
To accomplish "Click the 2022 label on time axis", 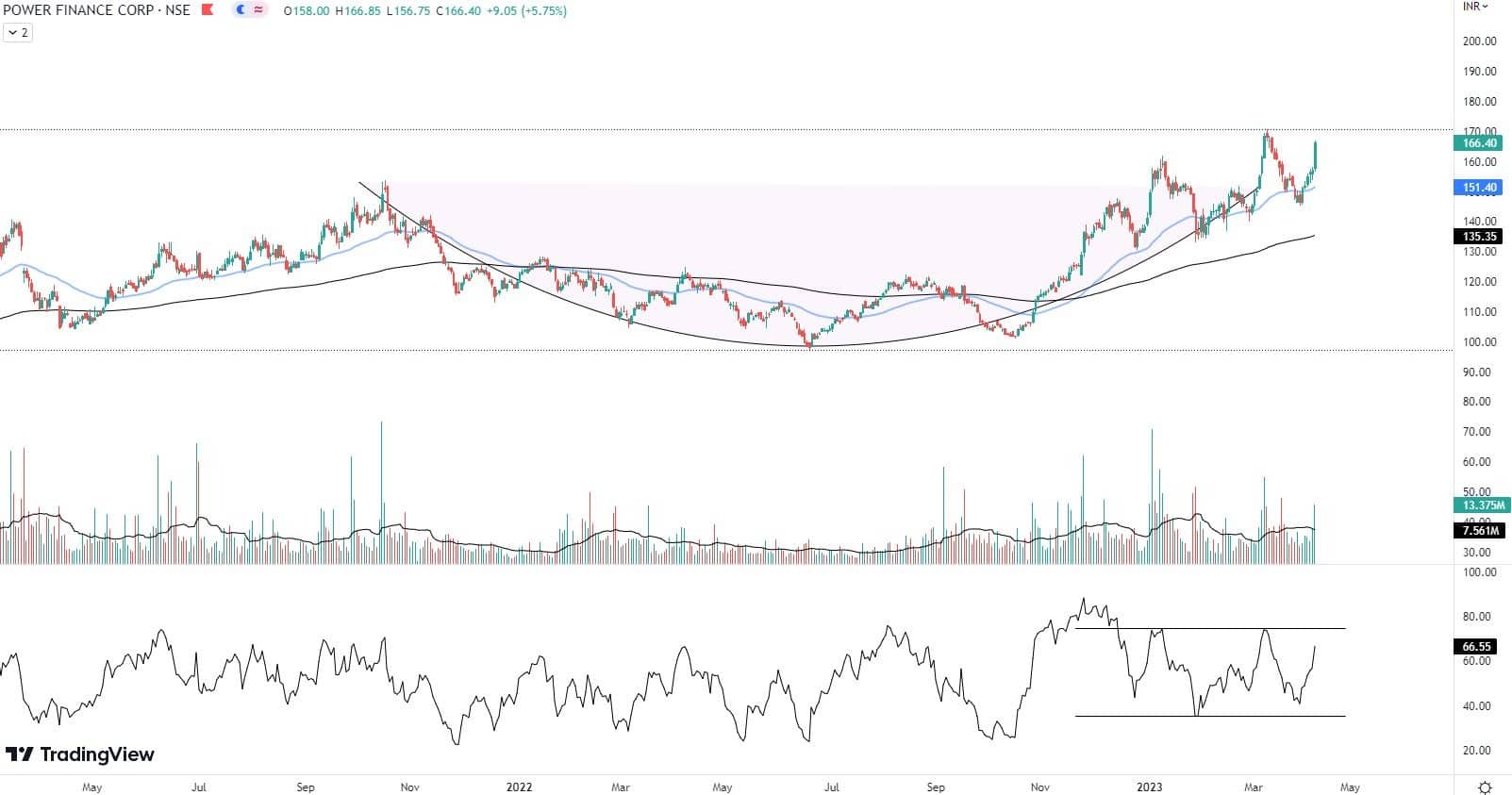I will coord(519,787).
